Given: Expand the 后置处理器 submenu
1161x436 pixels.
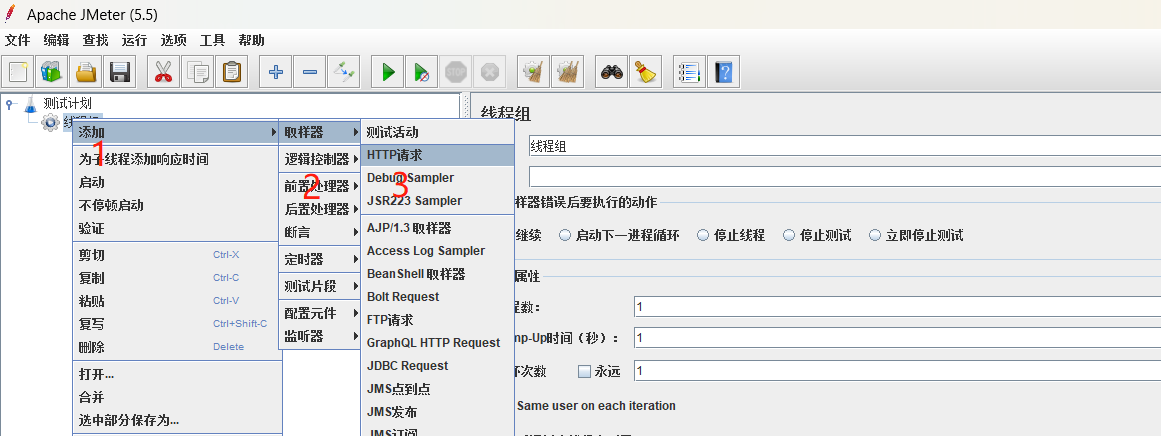Looking at the screenshot, I should [319, 209].
